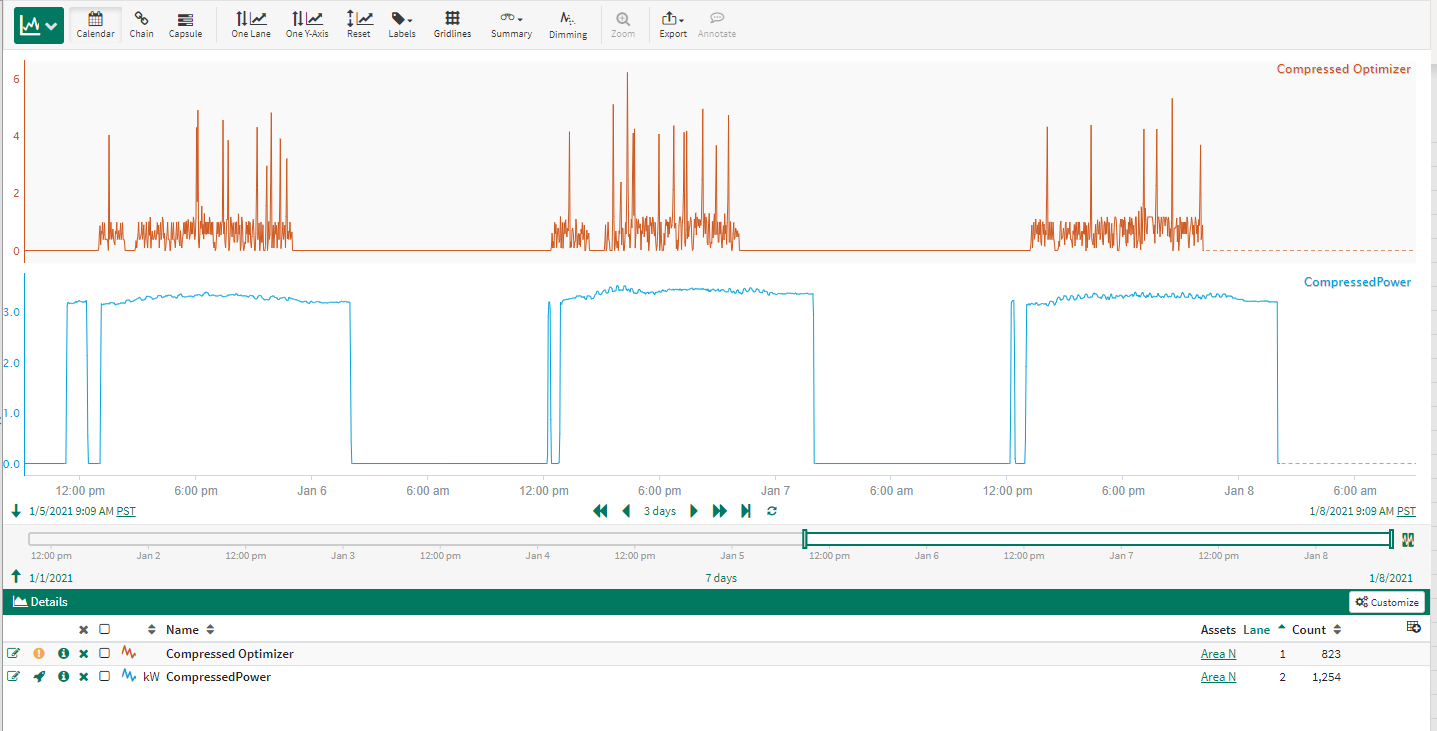
Task: Select the Chain view icon
Action: (x=141, y=25)
